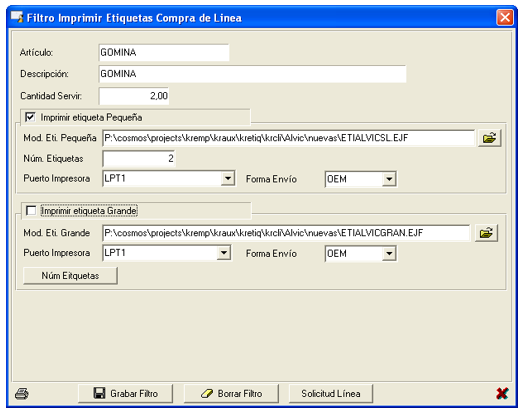Open Puerto Impresora dropdown for large label

[224, 253]
